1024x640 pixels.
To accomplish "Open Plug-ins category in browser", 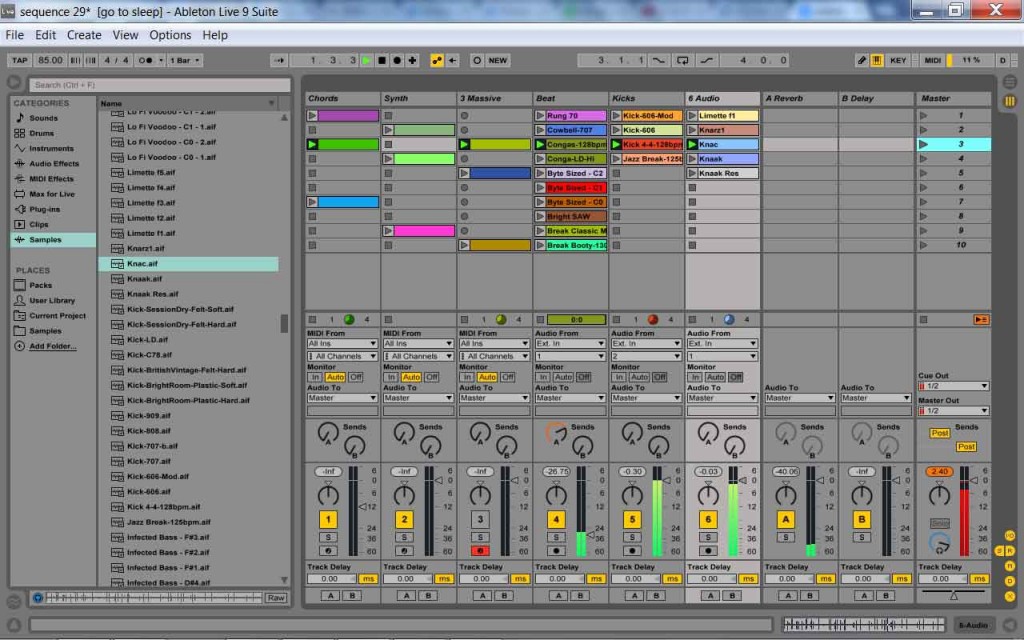I will (44, 209).
